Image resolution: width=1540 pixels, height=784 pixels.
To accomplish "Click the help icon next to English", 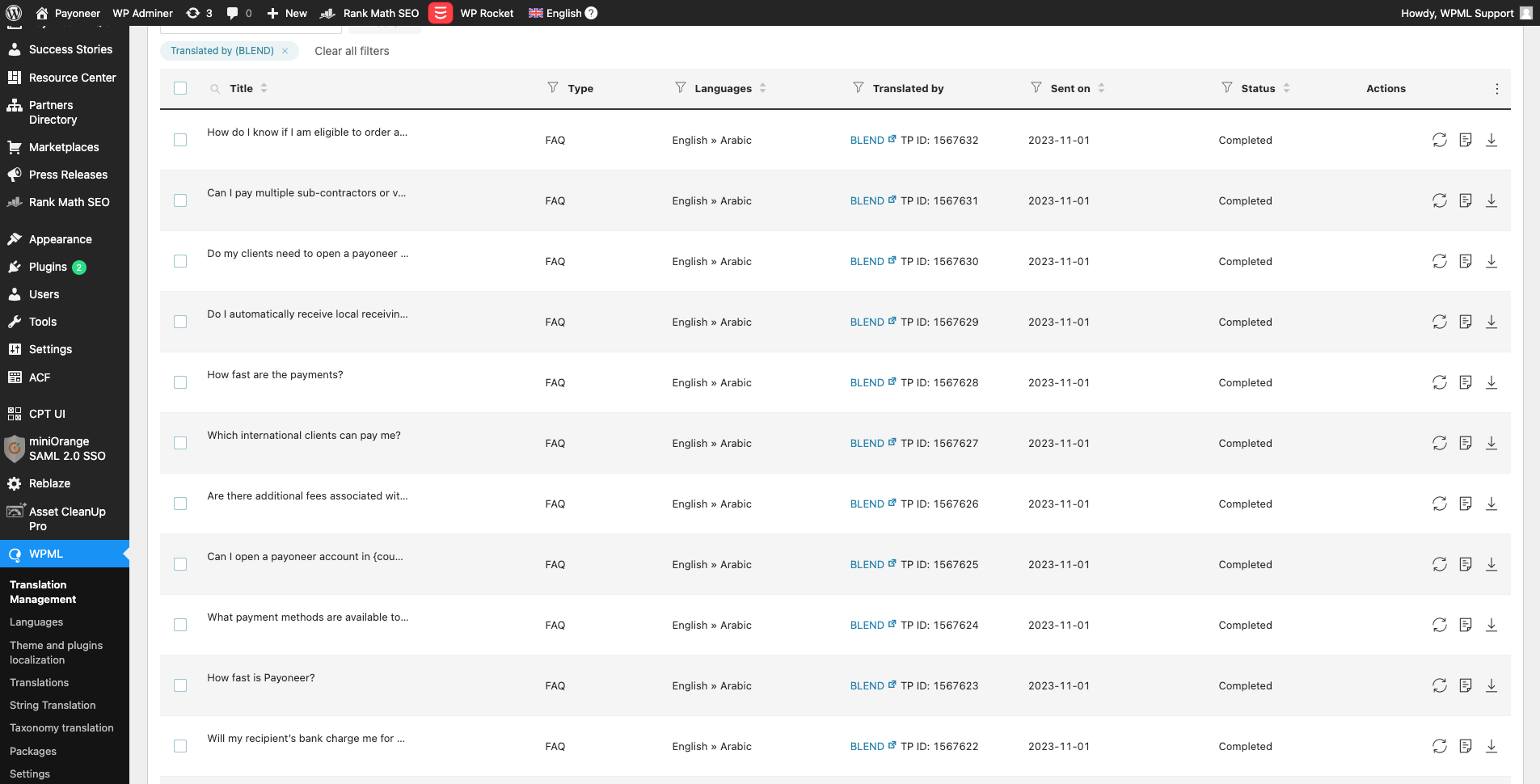I will coord(592,13).
